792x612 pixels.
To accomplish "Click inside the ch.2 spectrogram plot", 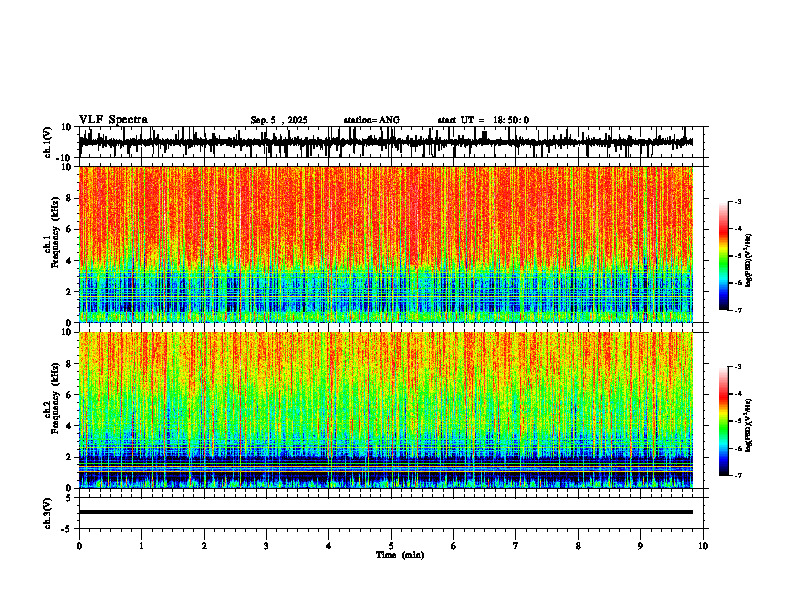I will tap(386, 410).
